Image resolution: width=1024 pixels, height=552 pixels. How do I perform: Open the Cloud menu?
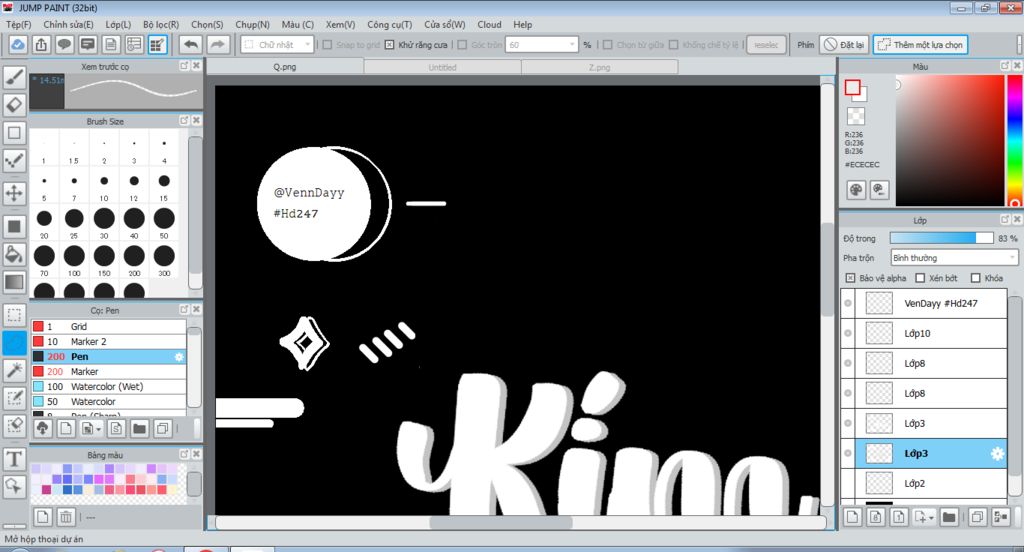489,24
